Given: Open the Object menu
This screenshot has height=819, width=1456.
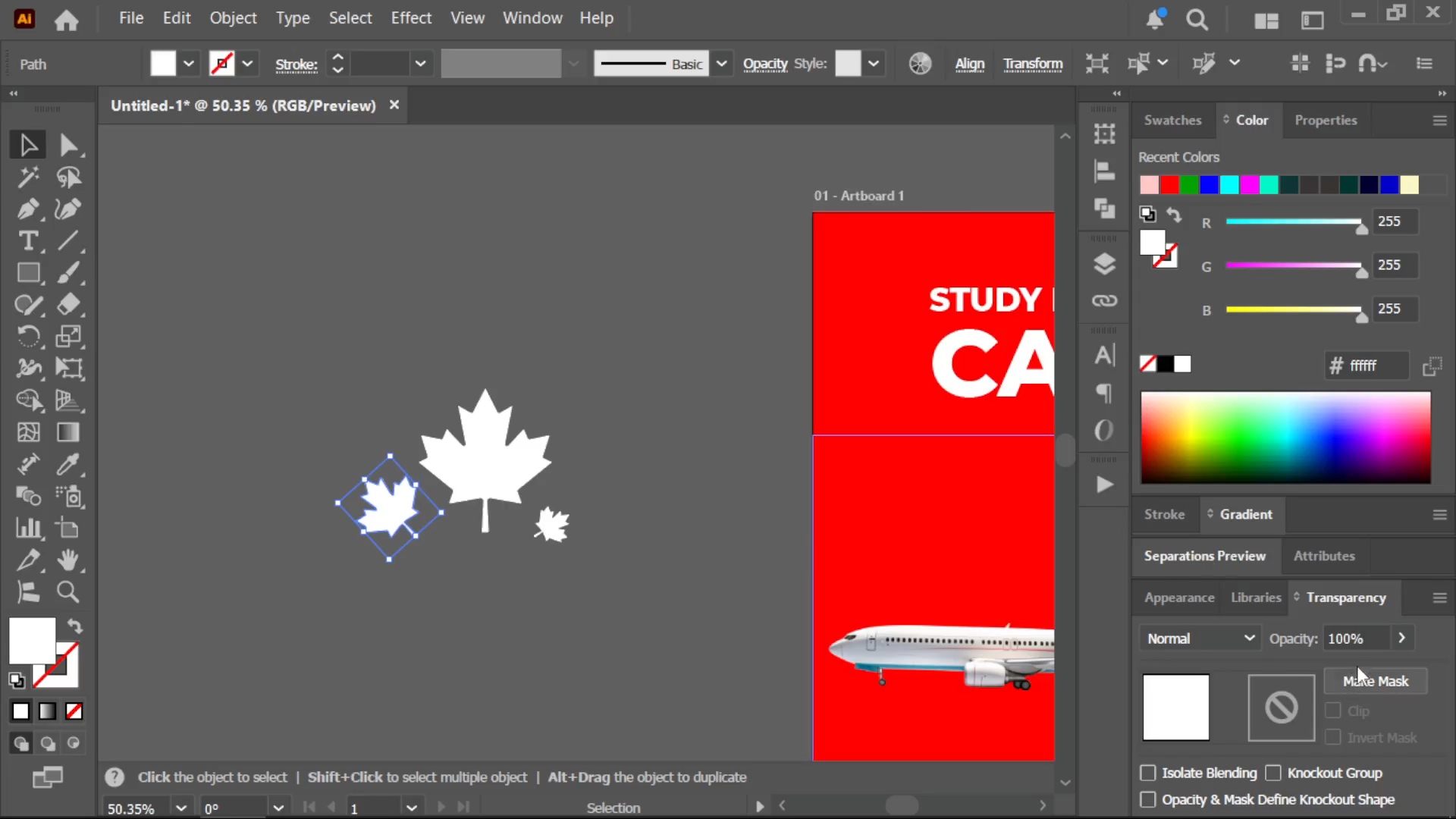Looking at the screenshot, I should click(x=233, y=18).
